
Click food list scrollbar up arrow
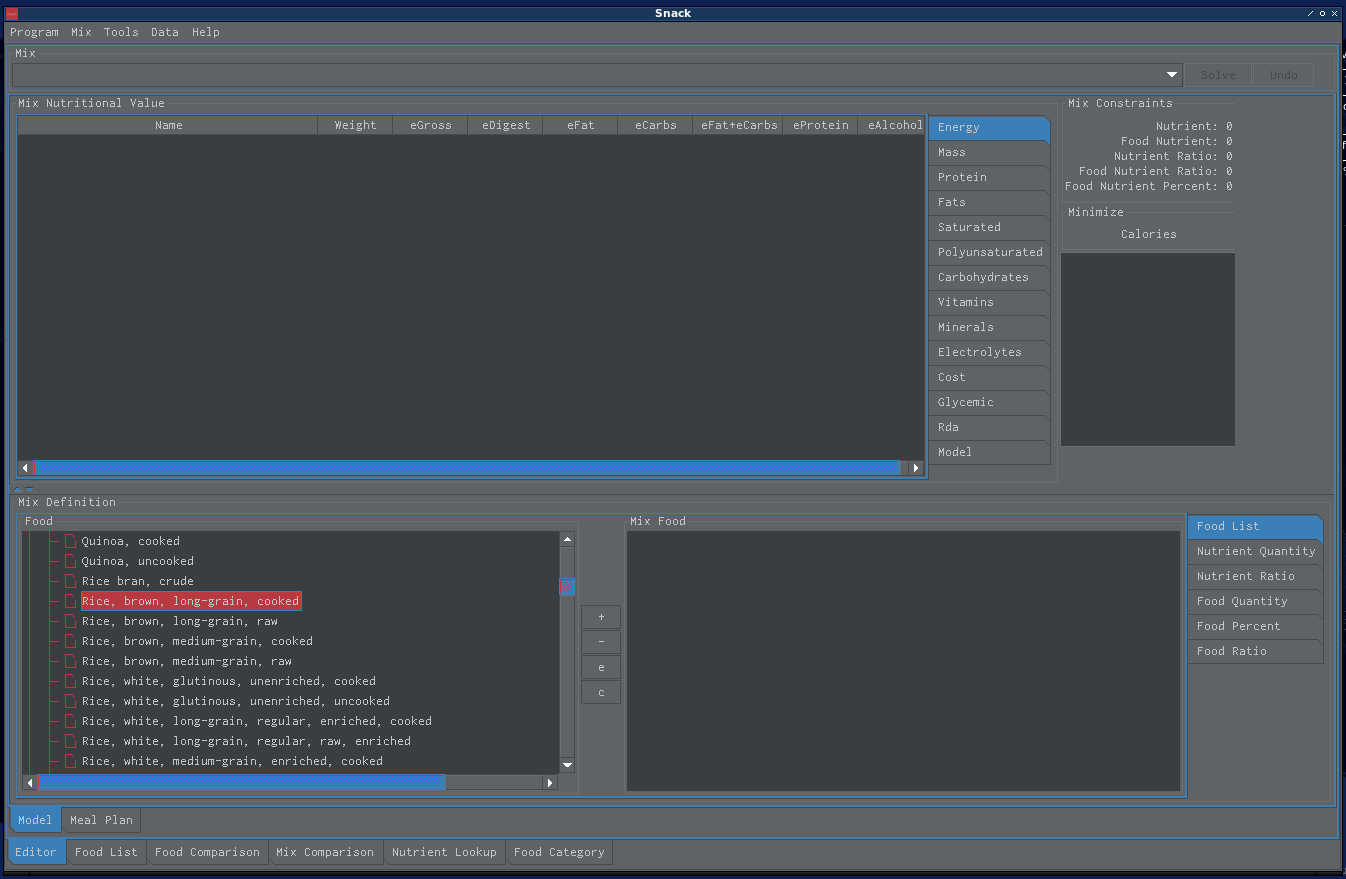coord(567,540)
